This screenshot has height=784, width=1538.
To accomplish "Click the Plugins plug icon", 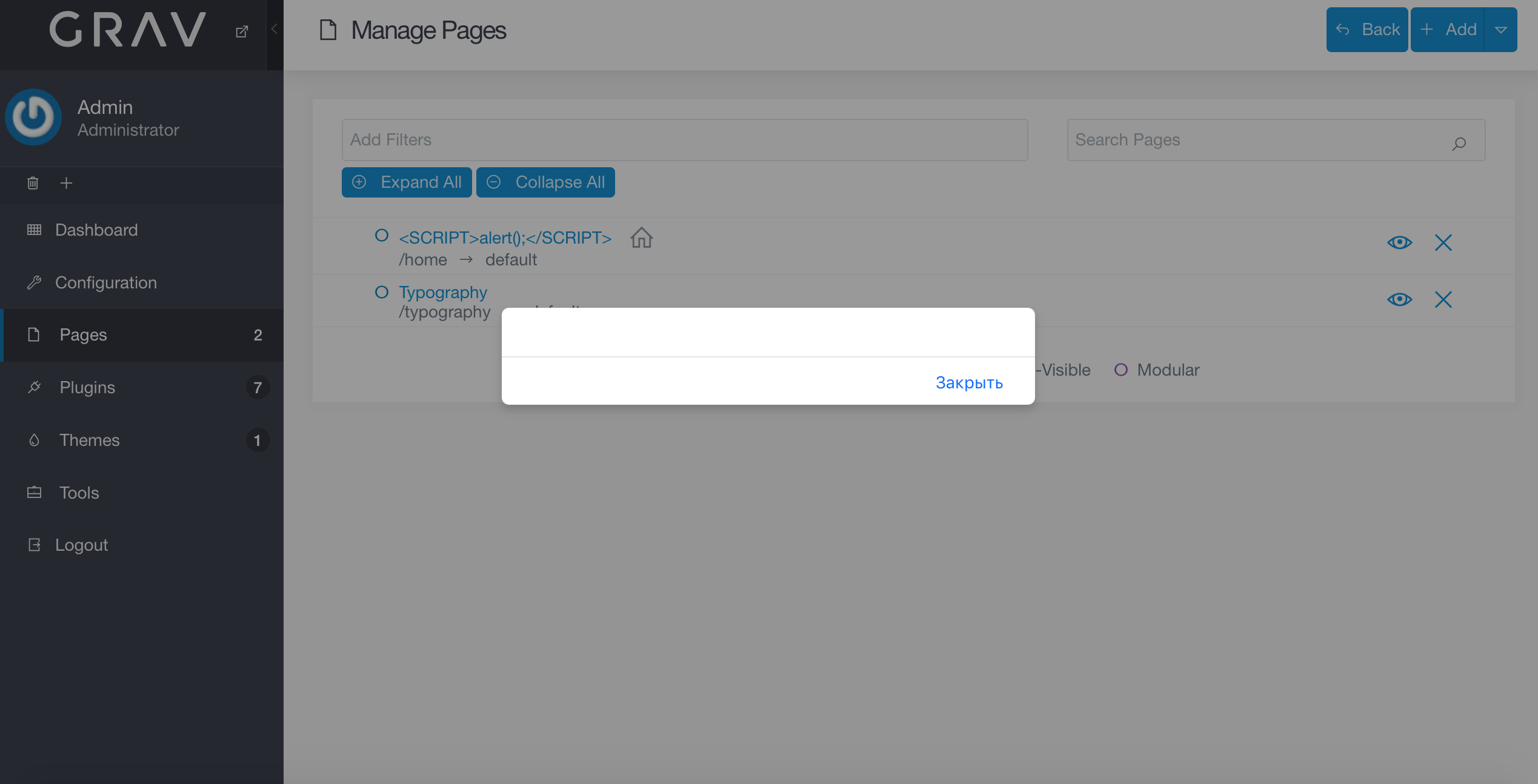I will coord(34,387).
